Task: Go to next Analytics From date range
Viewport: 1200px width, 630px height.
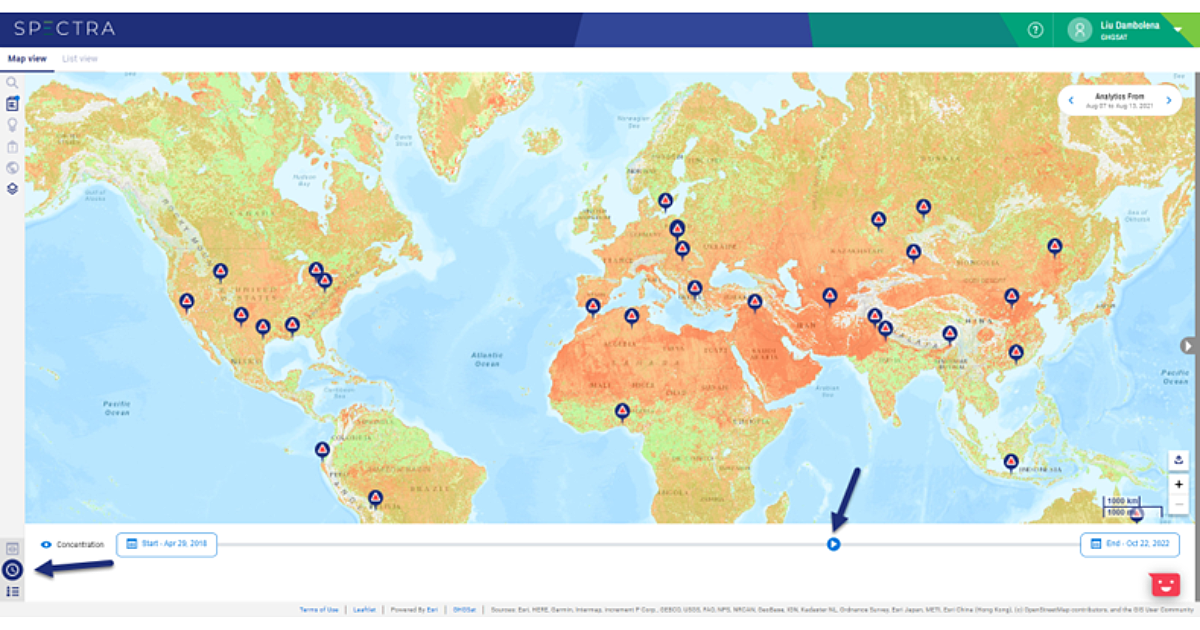Action: 1168,100
